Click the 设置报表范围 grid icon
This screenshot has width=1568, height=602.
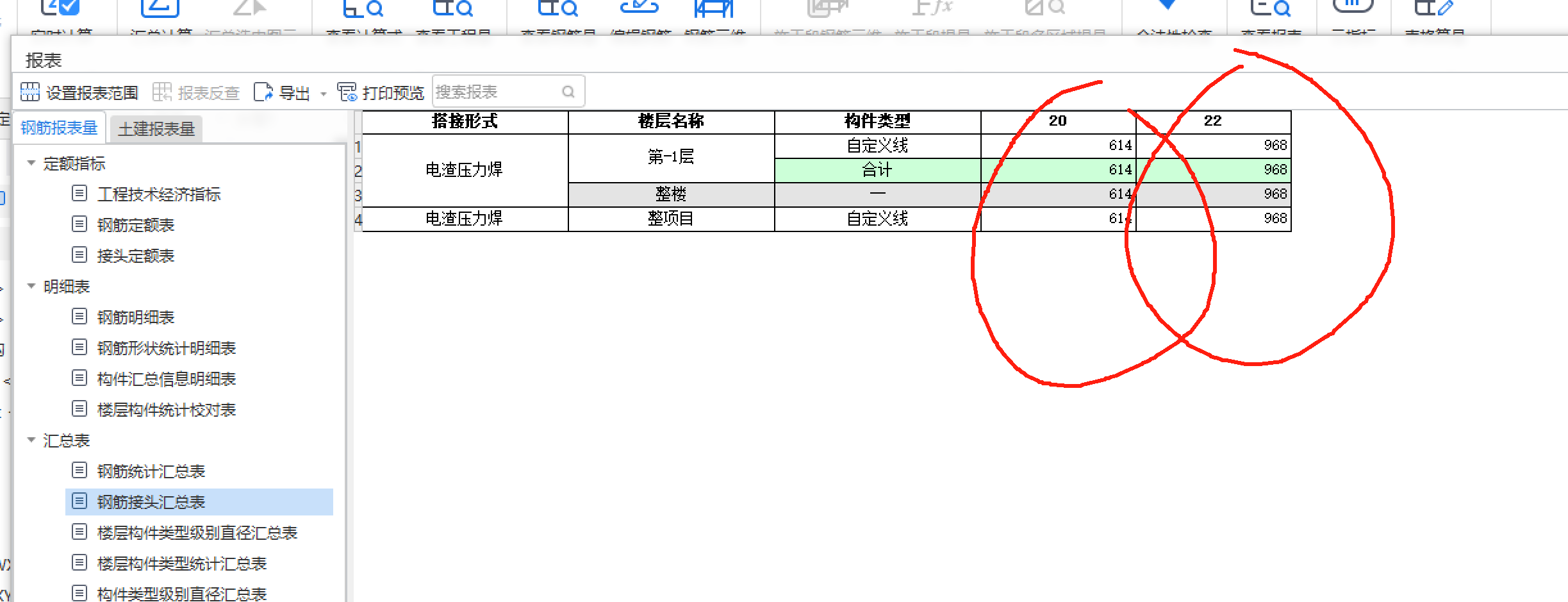(x=30, y=92)
